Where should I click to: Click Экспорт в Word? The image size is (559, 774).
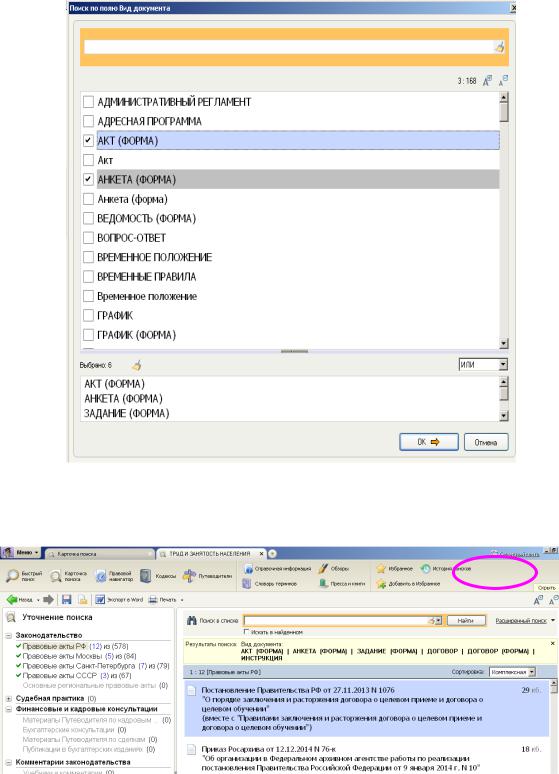pyautogui.click(x=119, y=600)
